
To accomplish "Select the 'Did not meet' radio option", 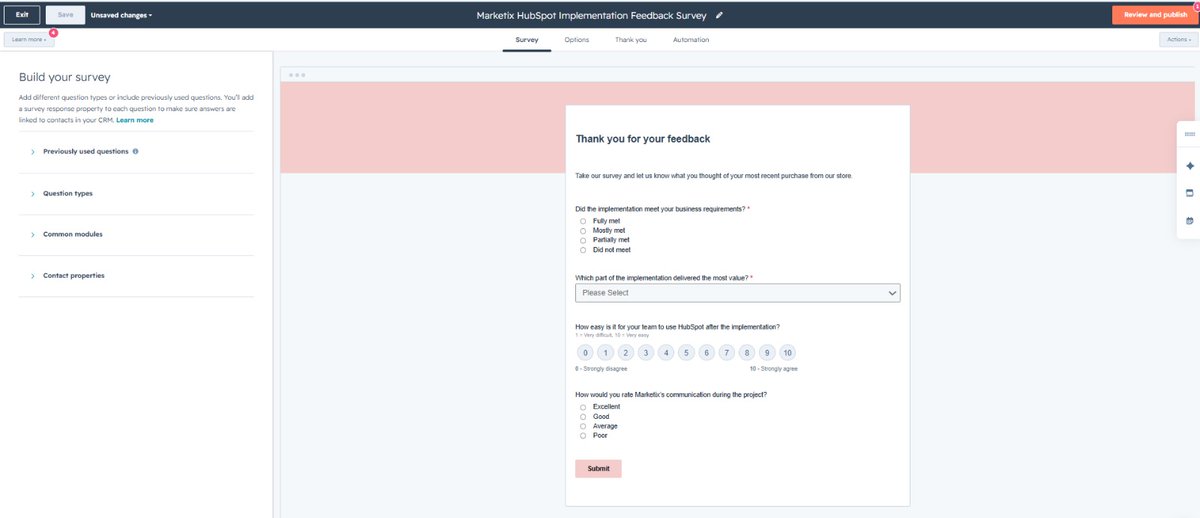I will click(x=583, y=250).
